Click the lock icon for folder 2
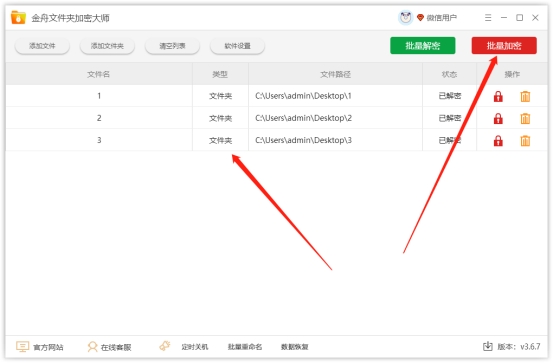 click(x=498, y=119)
